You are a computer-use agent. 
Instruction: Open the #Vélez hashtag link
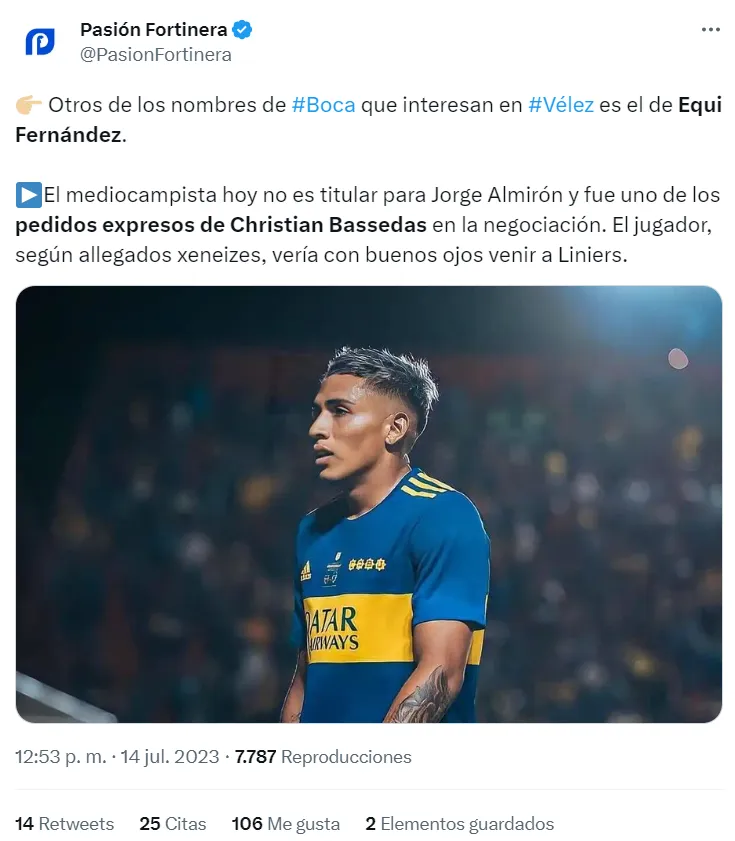click(561, 105)
